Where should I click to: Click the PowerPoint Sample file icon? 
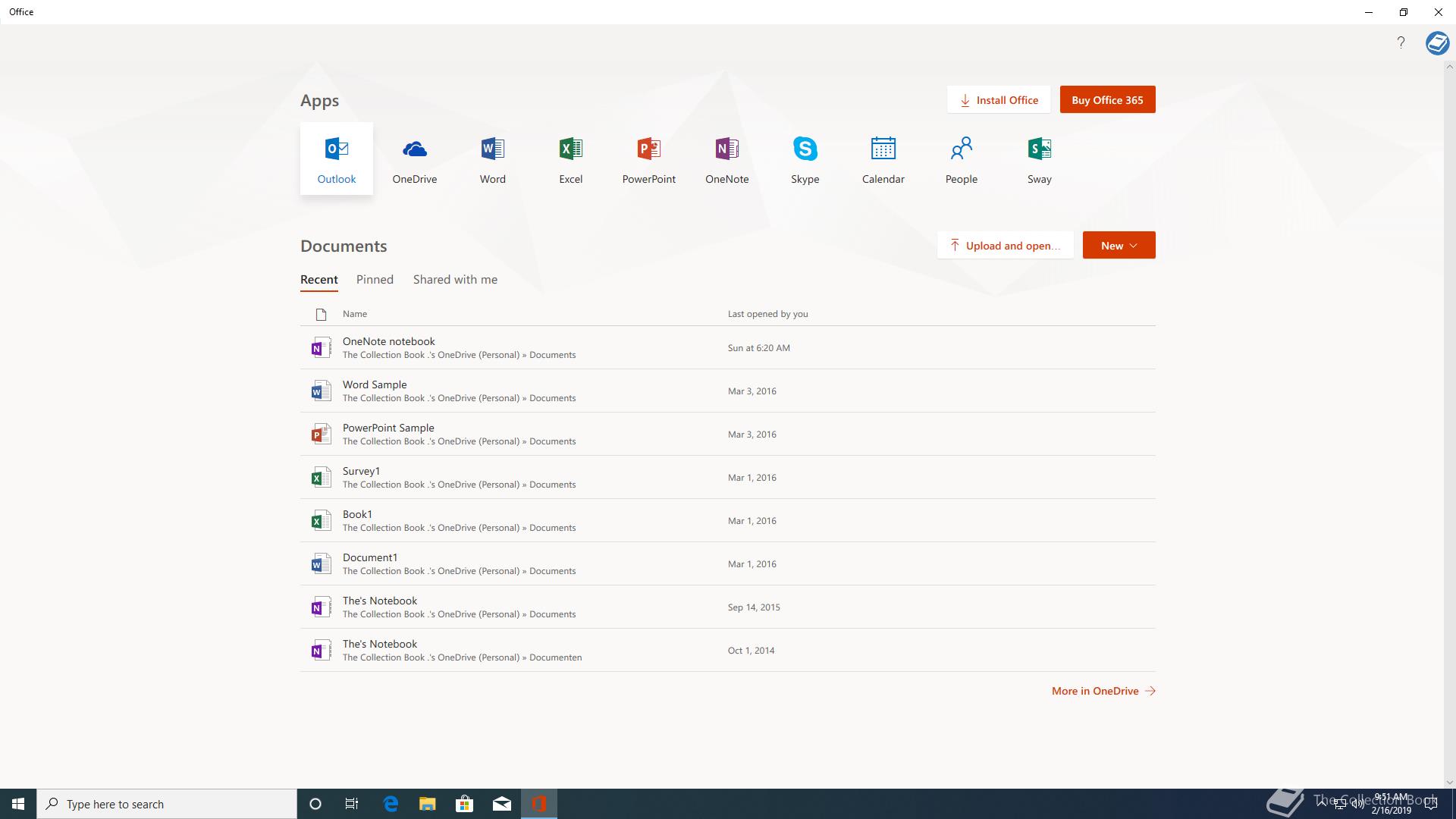(321, 434)
